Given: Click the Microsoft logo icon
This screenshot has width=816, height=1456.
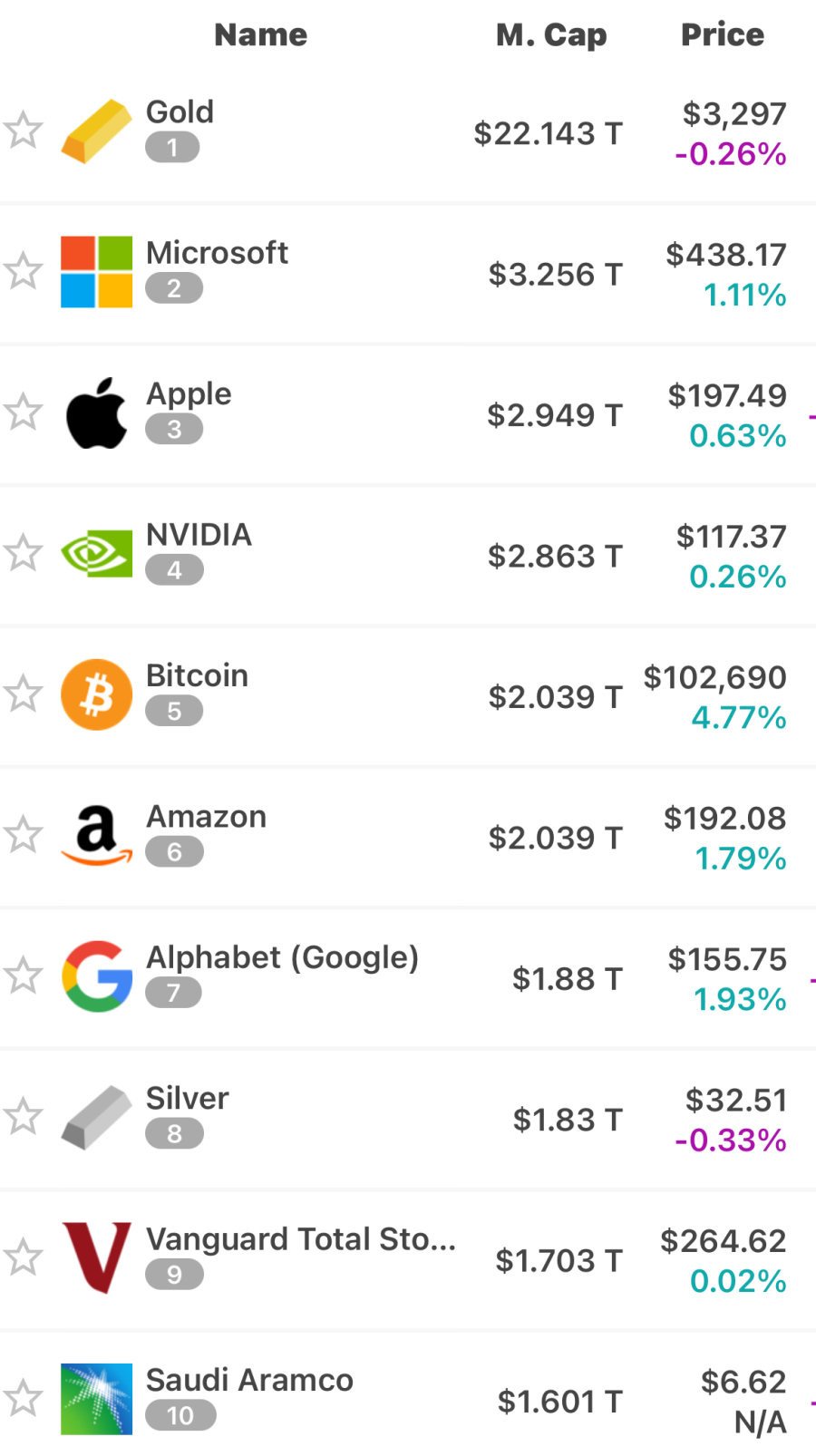Looking at the screenshot, I should point(96,272).
